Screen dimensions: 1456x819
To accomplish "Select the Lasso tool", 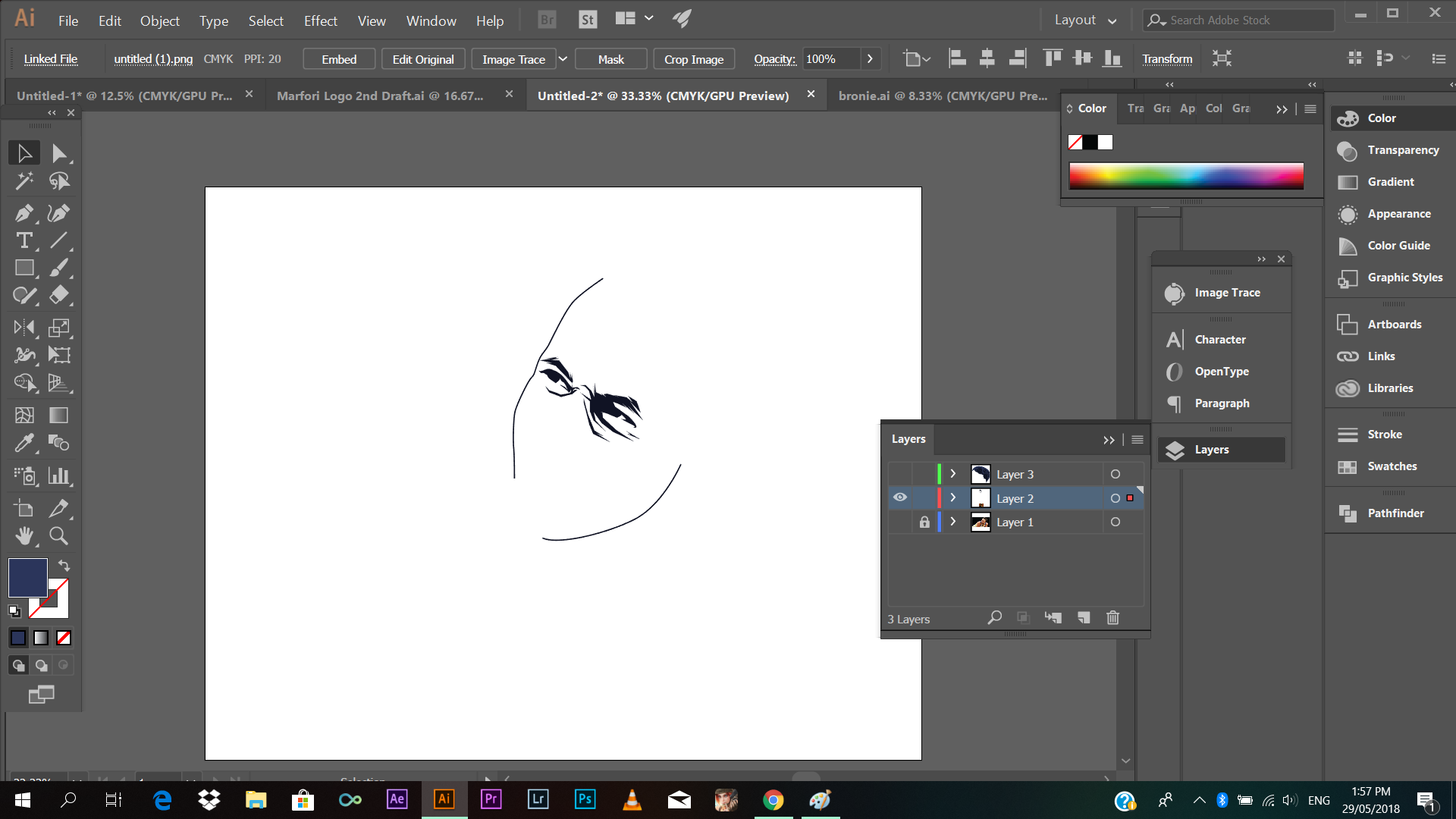I will pyautogui.click(x=59, y=180).
